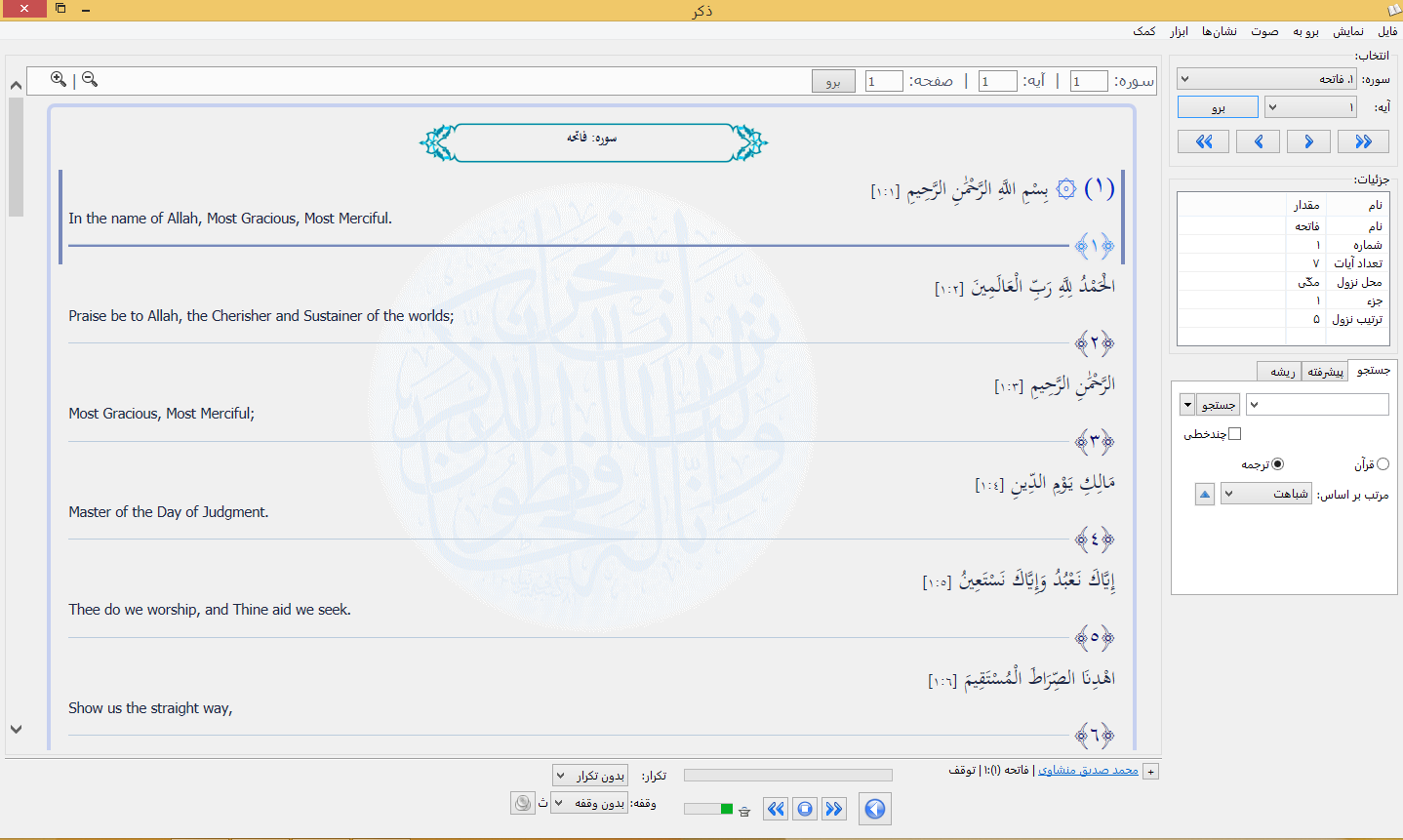Enable the چندخطی checkbox
Image resolution: width=1403 pixels, height=840 pixels.
(1235, 434)
